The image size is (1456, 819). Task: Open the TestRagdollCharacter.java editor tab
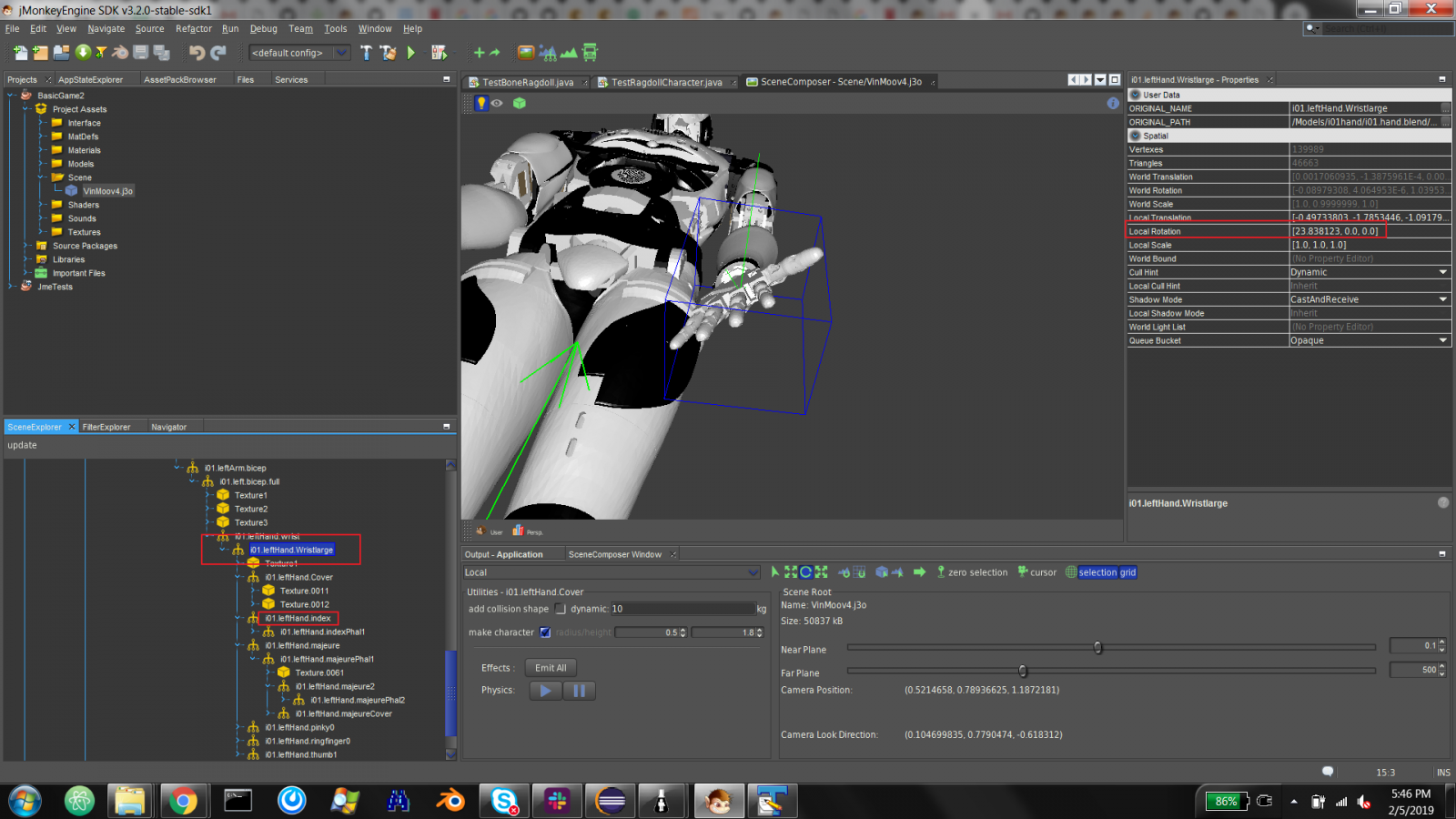666,82
